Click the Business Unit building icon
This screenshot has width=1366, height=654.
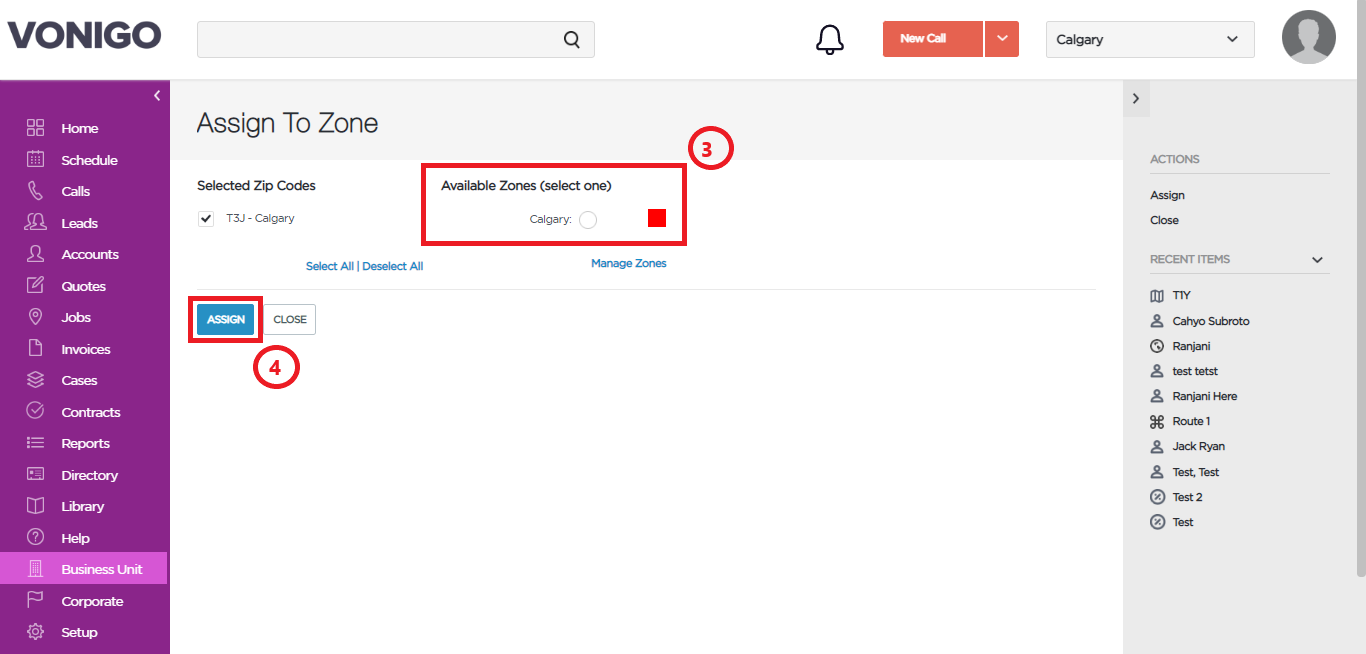(x=36, y=569)
